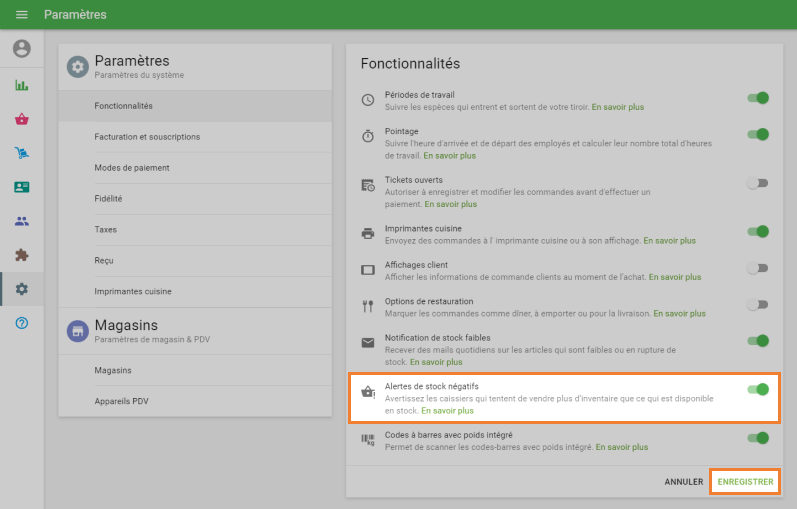Open inventory cart sidebar icon
This screenshot has width=797, height=509.
(x=21, y=153)
